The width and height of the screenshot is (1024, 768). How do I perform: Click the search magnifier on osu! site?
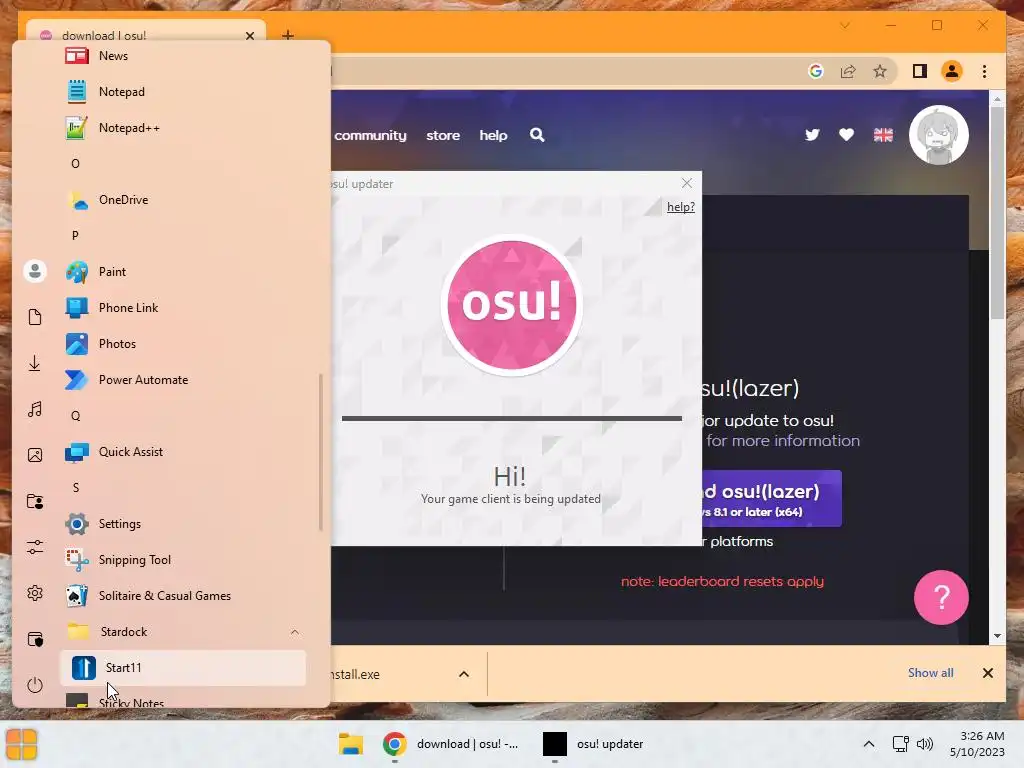coord(537,135)
